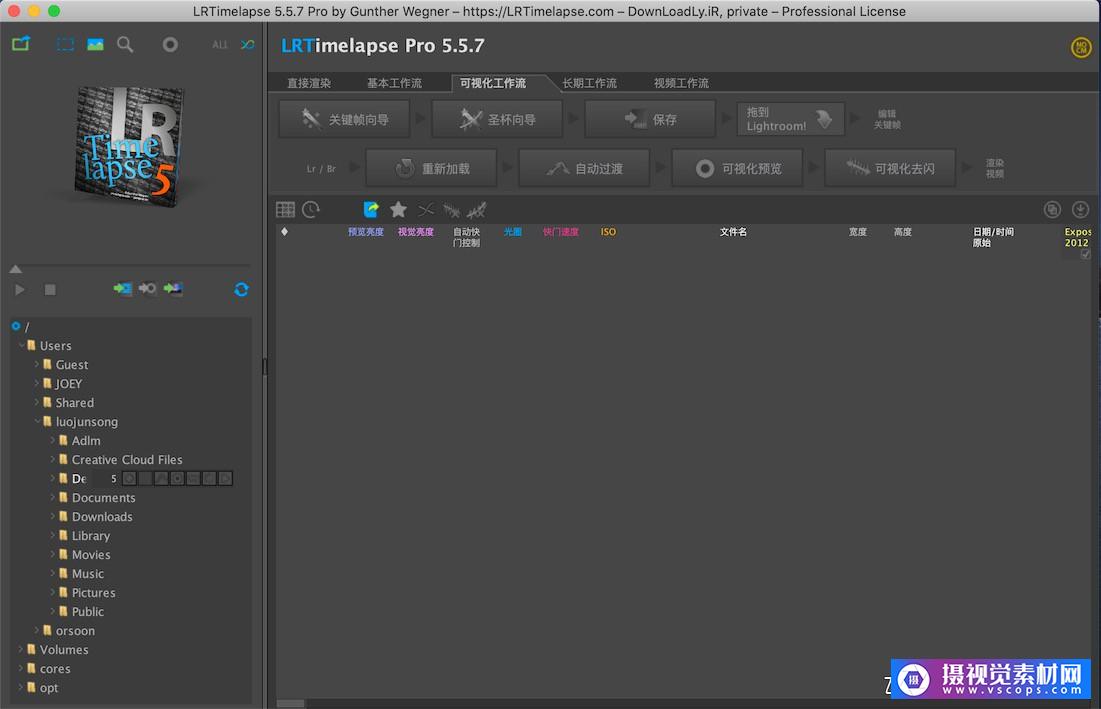
Task: Click the green open-folder icon in left toolbar
Action: coord(21,44)
